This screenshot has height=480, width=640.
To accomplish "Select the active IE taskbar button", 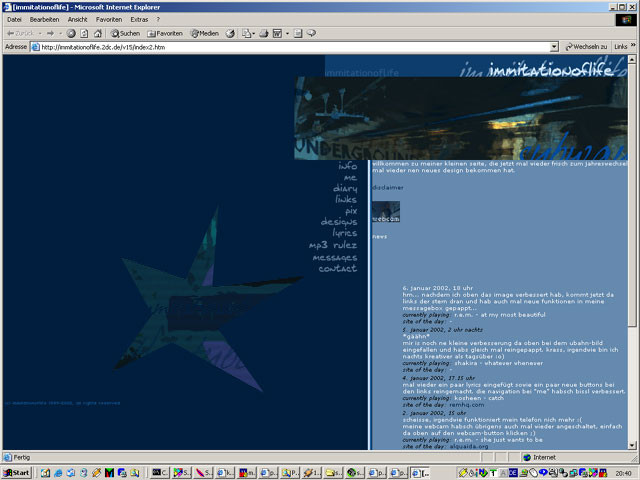I will (420, 473).
